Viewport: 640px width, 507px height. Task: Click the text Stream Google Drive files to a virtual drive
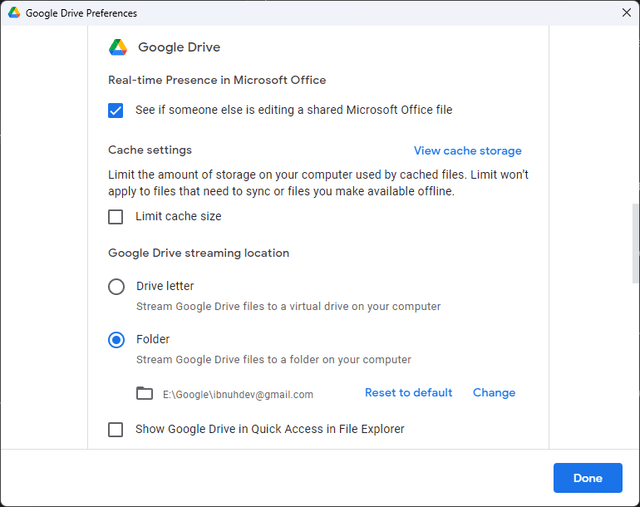click(x=289, y=307)
